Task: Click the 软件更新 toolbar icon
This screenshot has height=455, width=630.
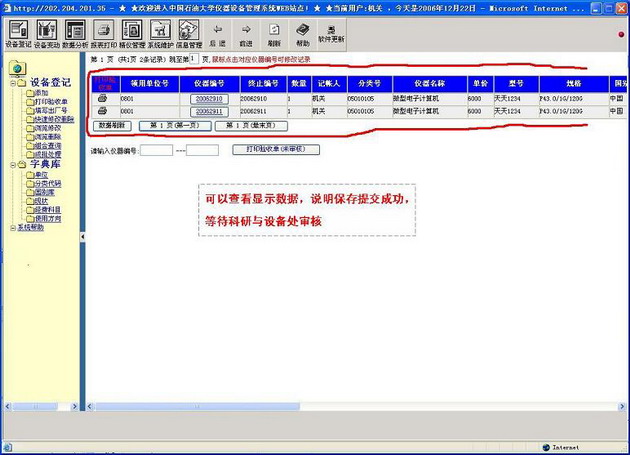Action: coord(331,32)
